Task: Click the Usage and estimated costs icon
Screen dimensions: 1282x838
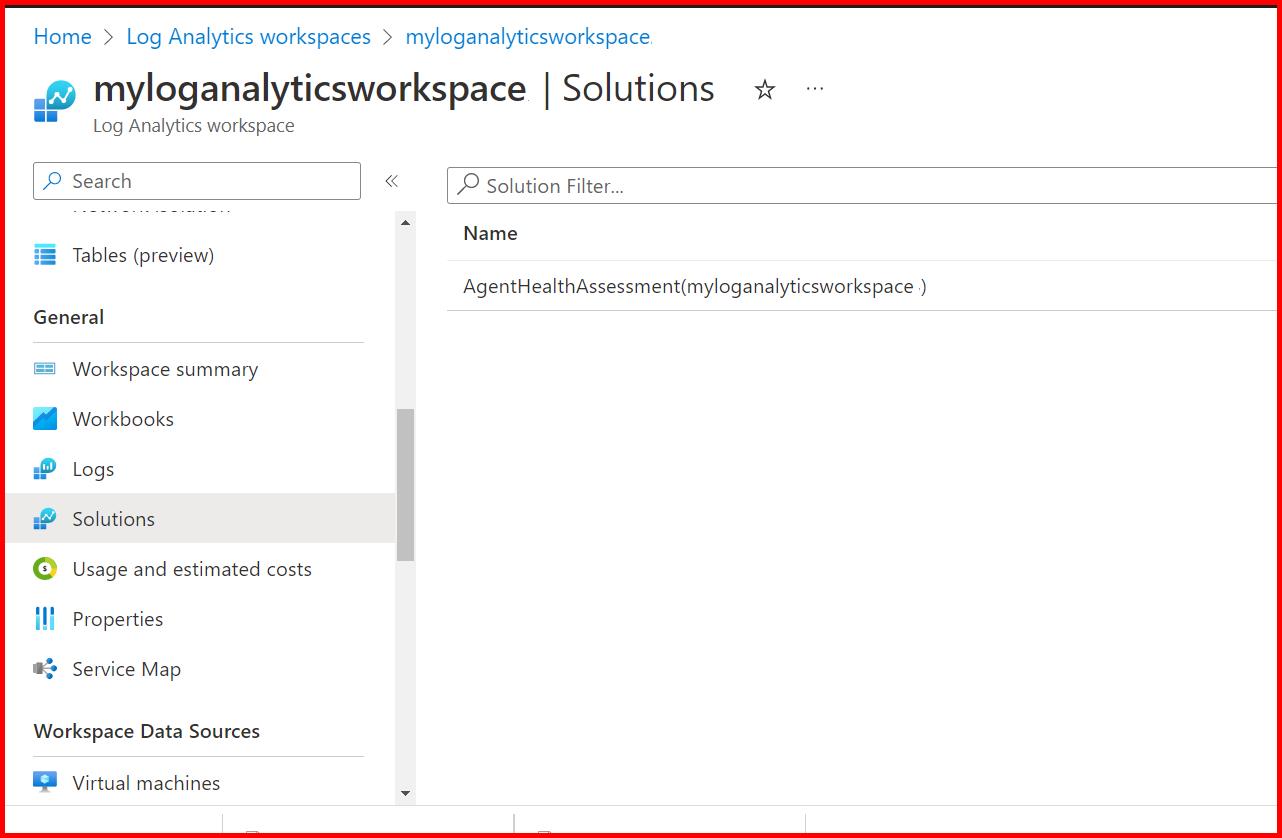Action: pos(45,569)
